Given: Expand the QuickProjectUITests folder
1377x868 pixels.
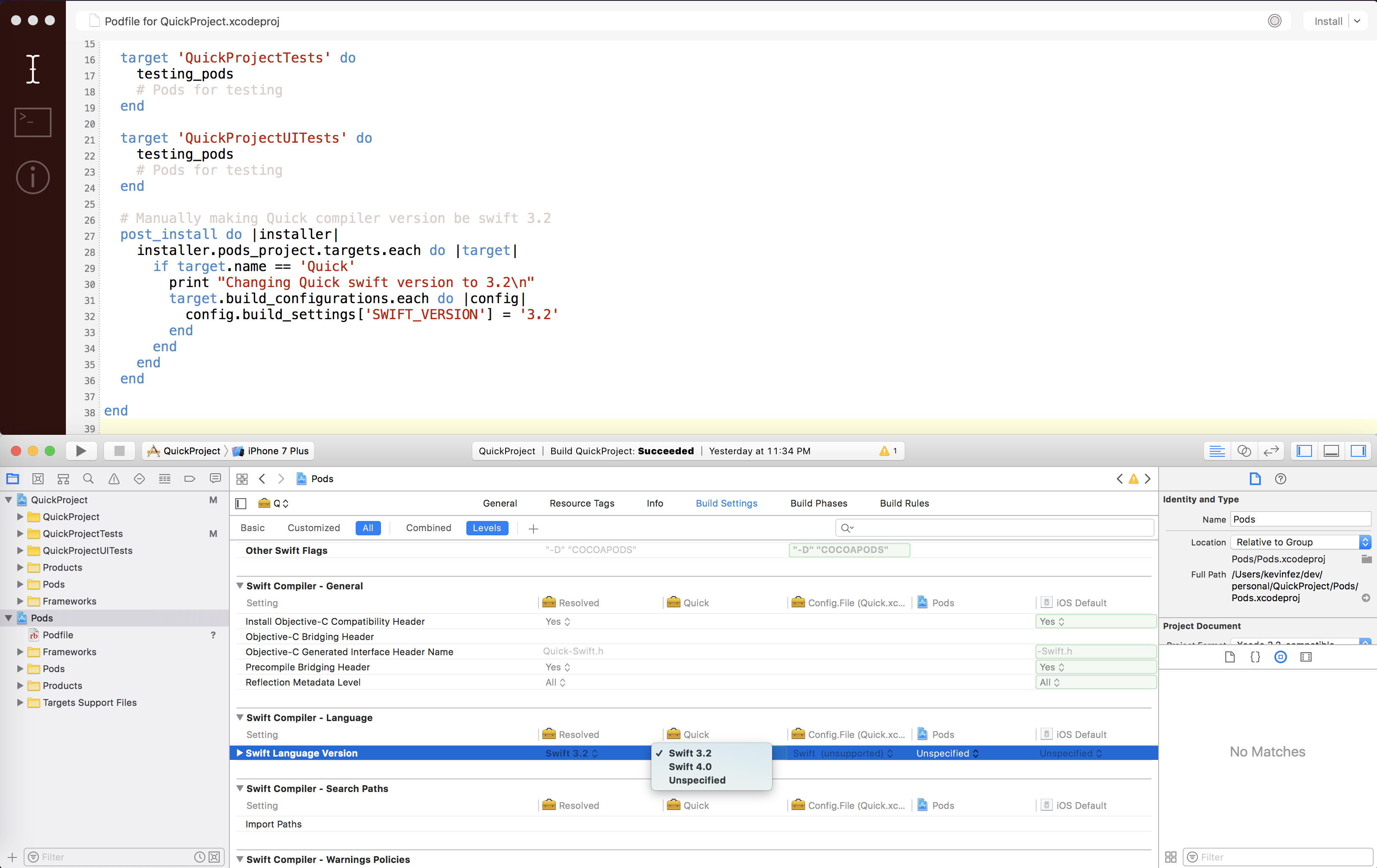Looking at the screenshot, I should click(20, 551).
